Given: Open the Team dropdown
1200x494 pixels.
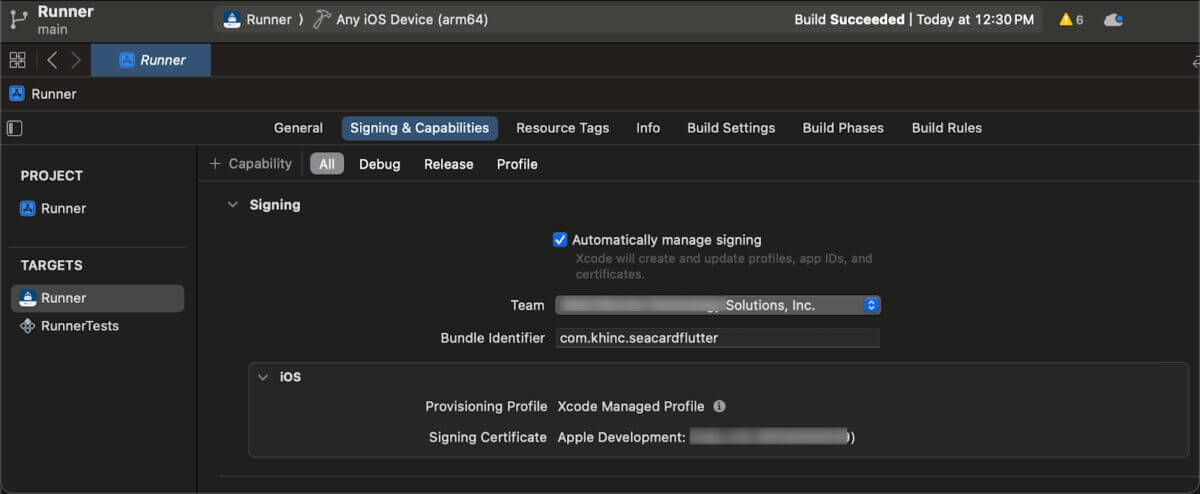Looking at the screenshot, I should 718,305.
